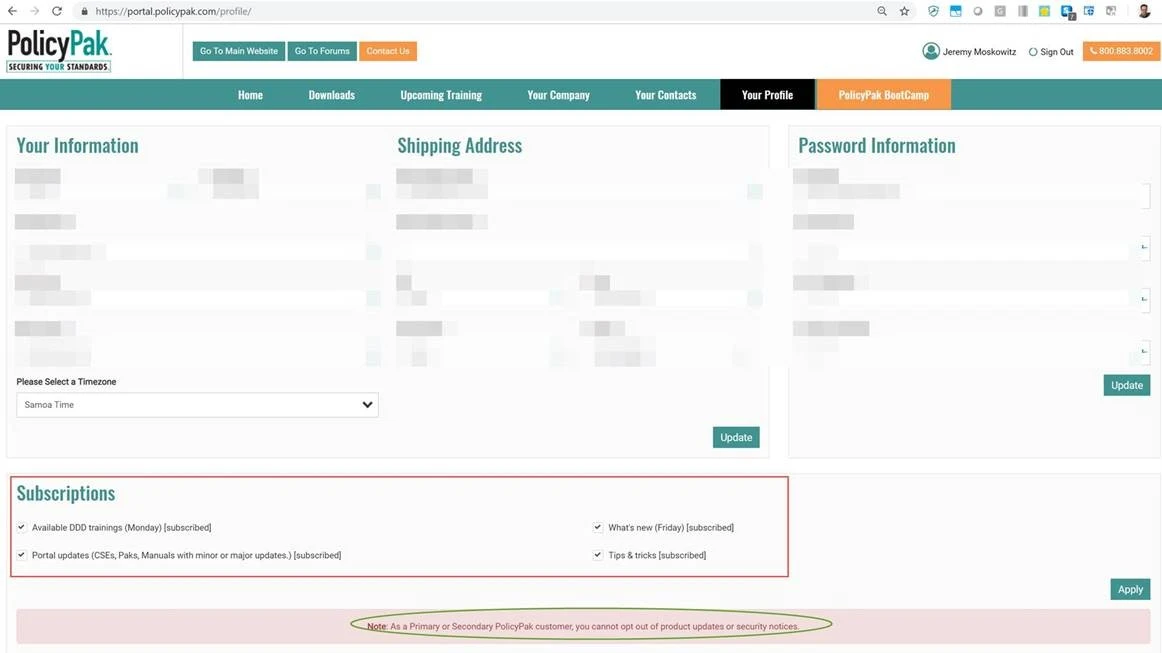This screenshot has height=653, width=1162.
Task: Toggle the Portal updates subscription checkbox
Action: tap(22, 555)
